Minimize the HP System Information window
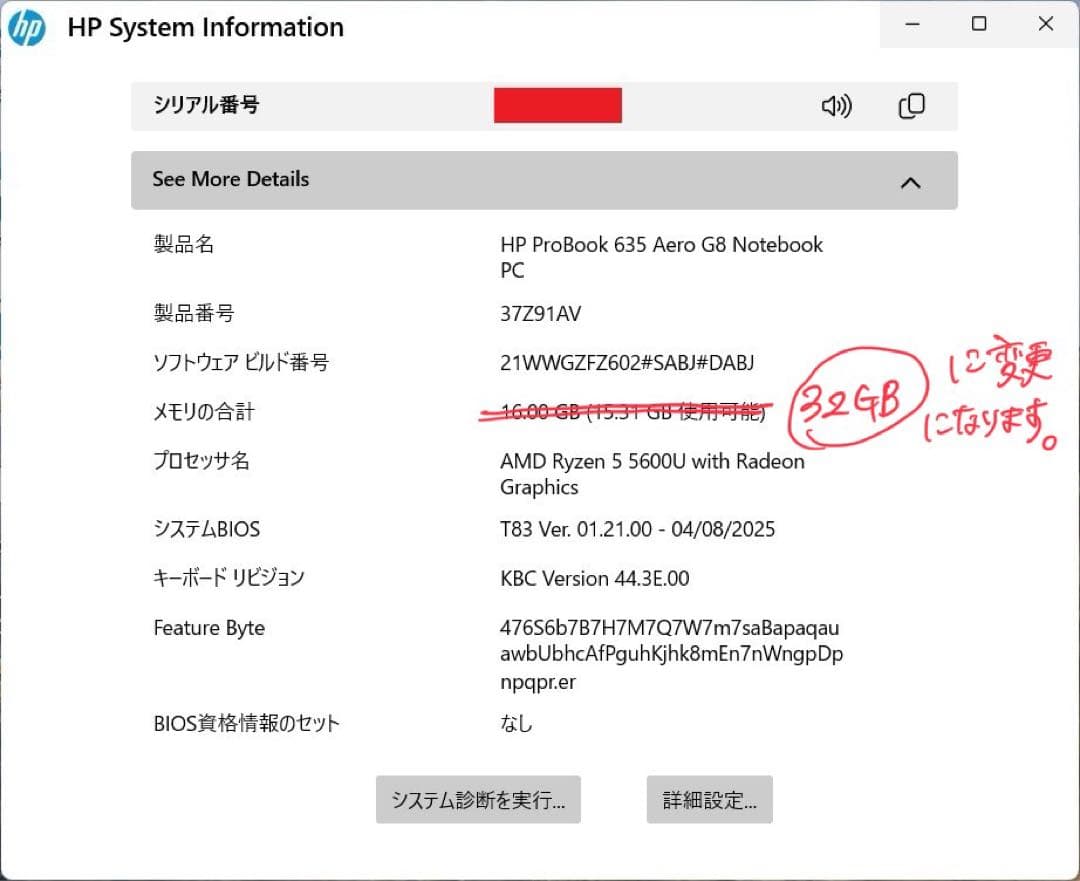This screenshot has width=1080, height=881. coord(912,23)
